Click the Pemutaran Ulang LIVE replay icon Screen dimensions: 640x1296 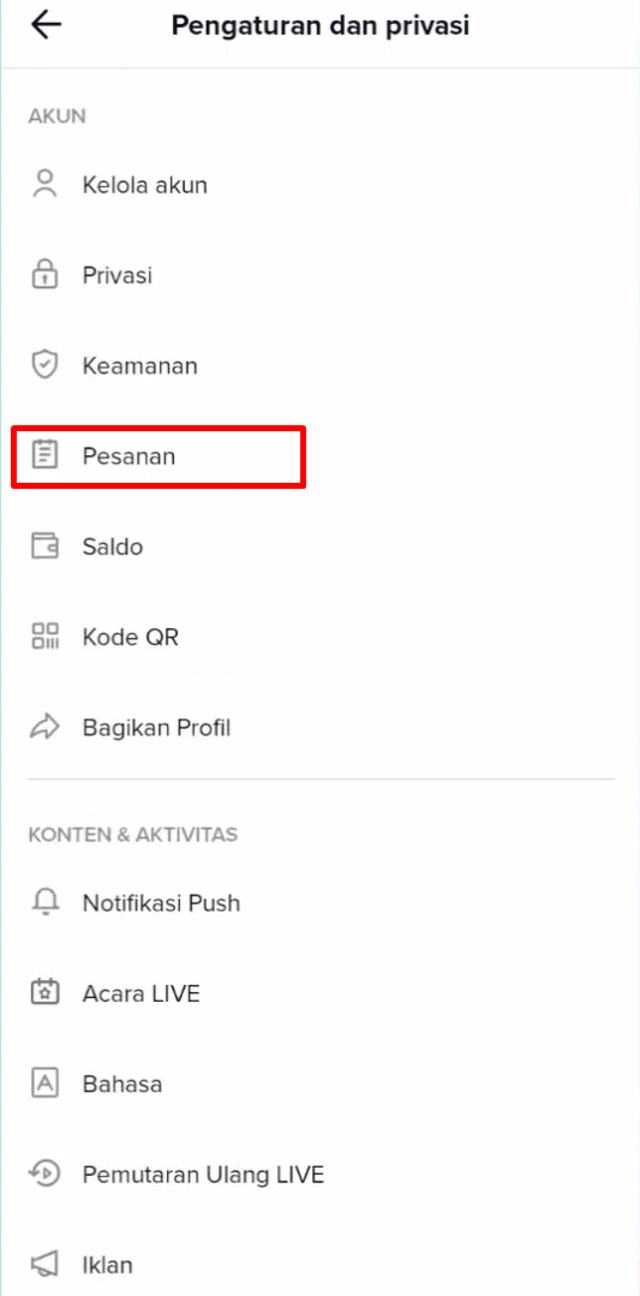point(44,1174)
